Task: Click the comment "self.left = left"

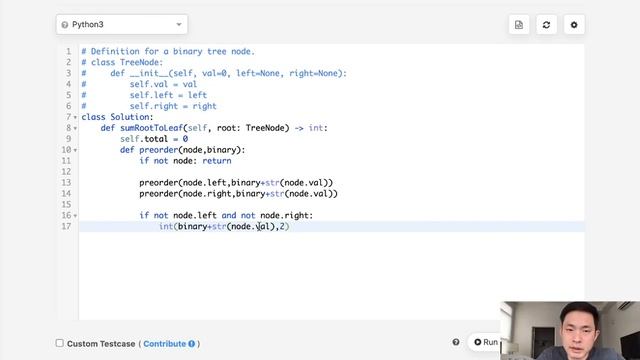Action: (x=168, y=95)
